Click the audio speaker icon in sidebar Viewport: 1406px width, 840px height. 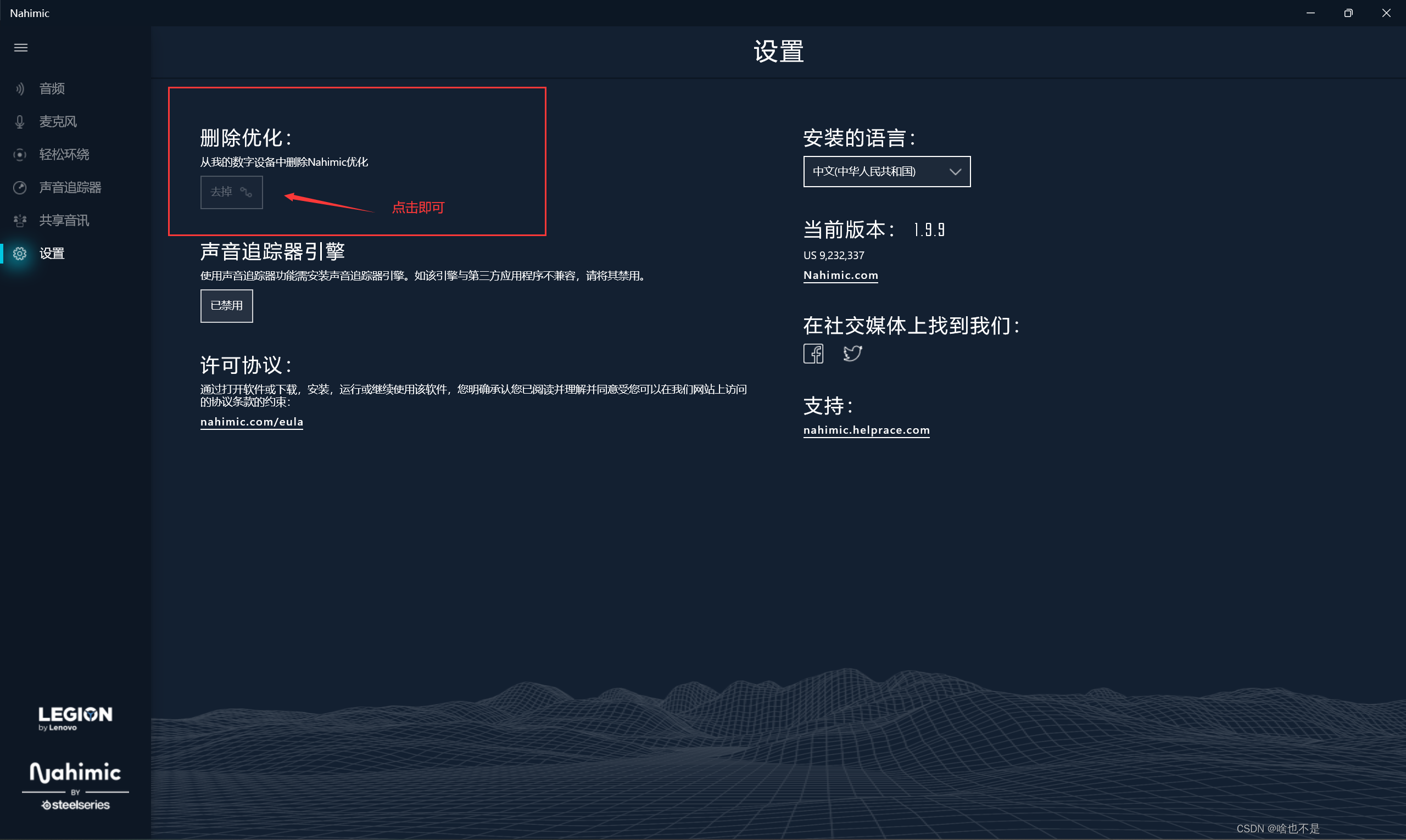pyautogui.click(x=20, y=89)
